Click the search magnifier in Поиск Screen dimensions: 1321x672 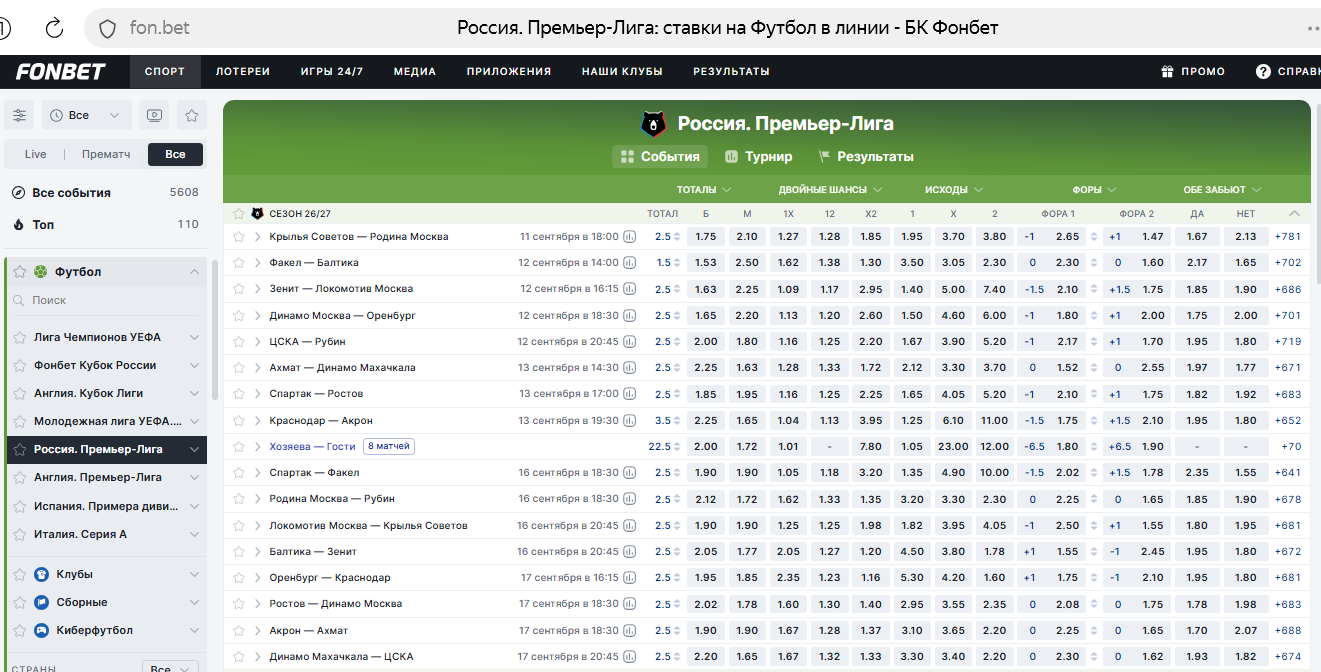click(x=18, y=300)
